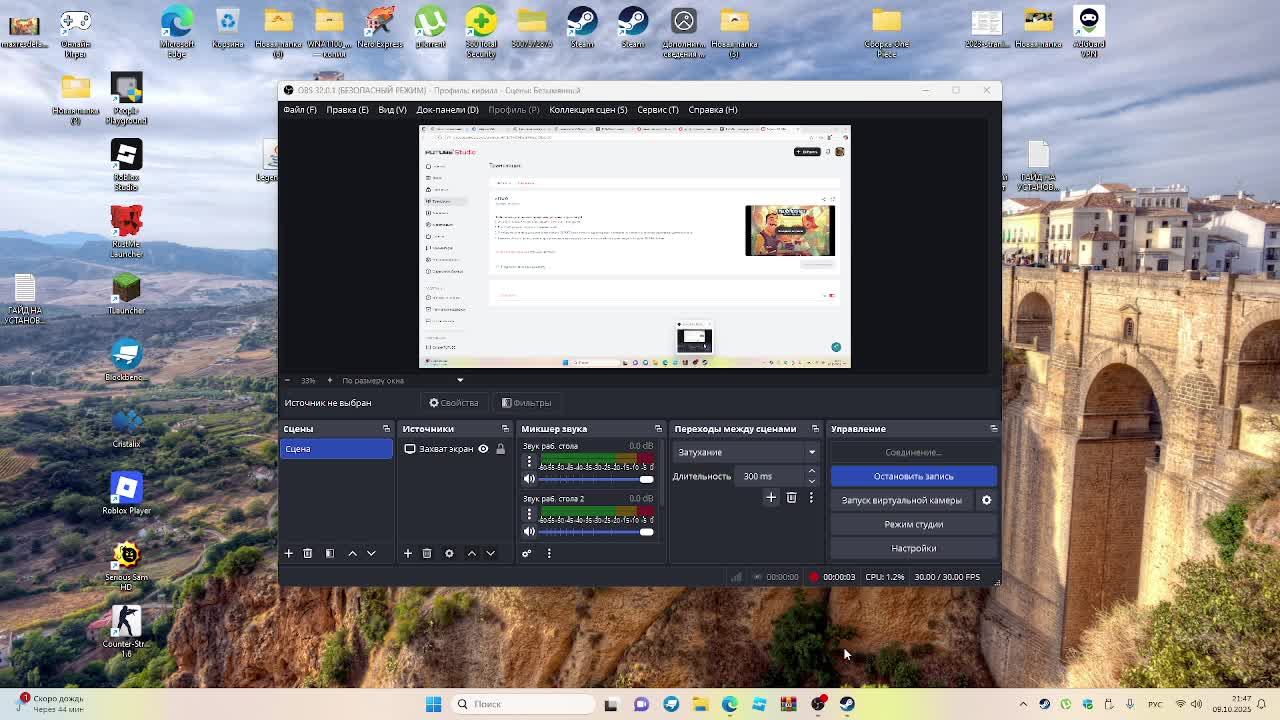The height and width of the screenshot is (720, 1280).
Task: Open advanced audio properties gears in the mixer
Action: point(526,553)
